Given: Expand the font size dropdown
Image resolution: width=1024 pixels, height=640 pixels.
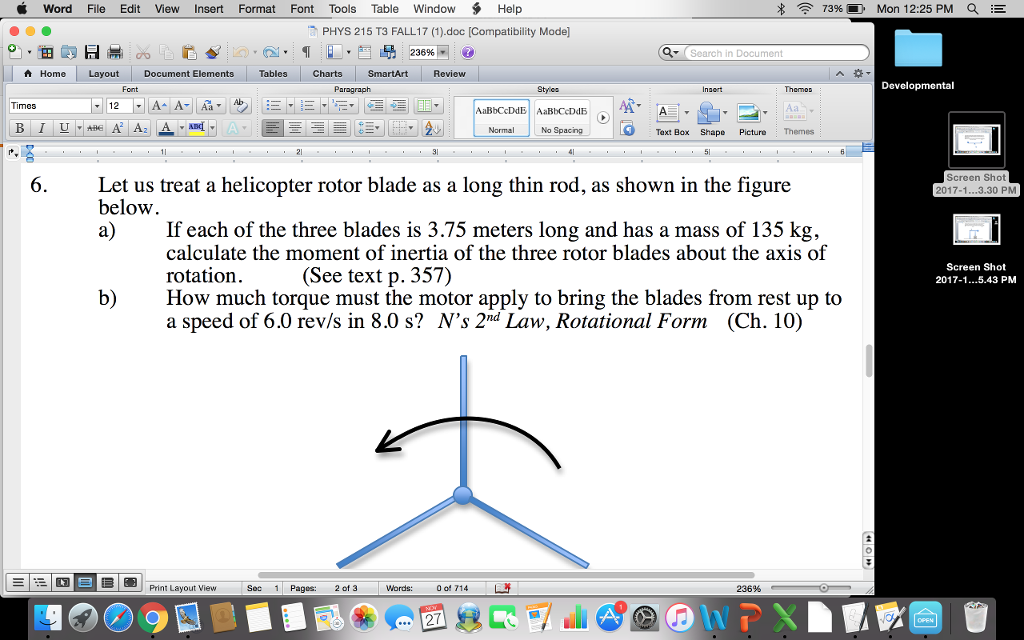Looking at the screenshot, I should [139, 106].
